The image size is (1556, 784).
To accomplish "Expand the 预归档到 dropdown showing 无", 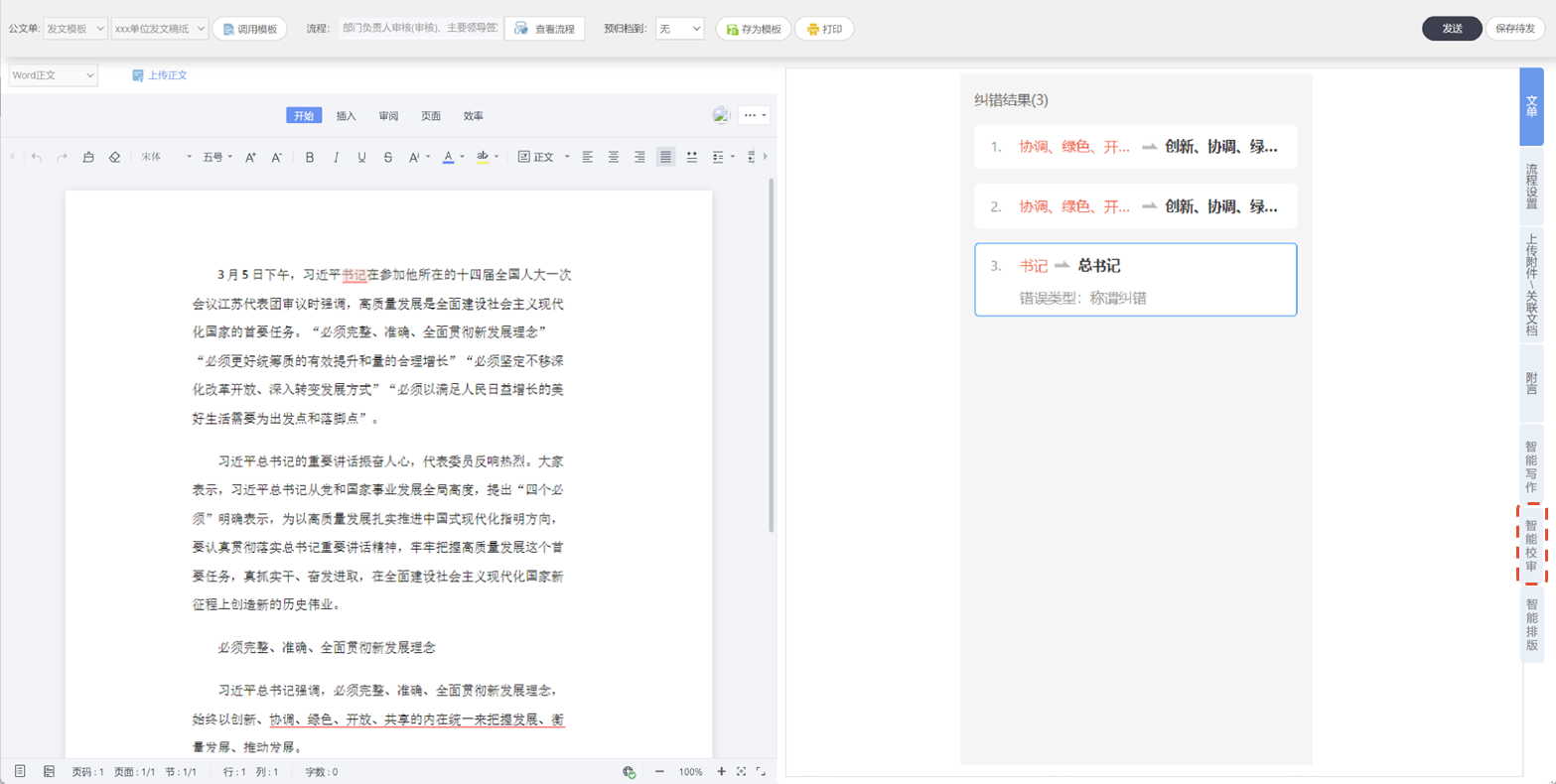I will click(679, 29).
